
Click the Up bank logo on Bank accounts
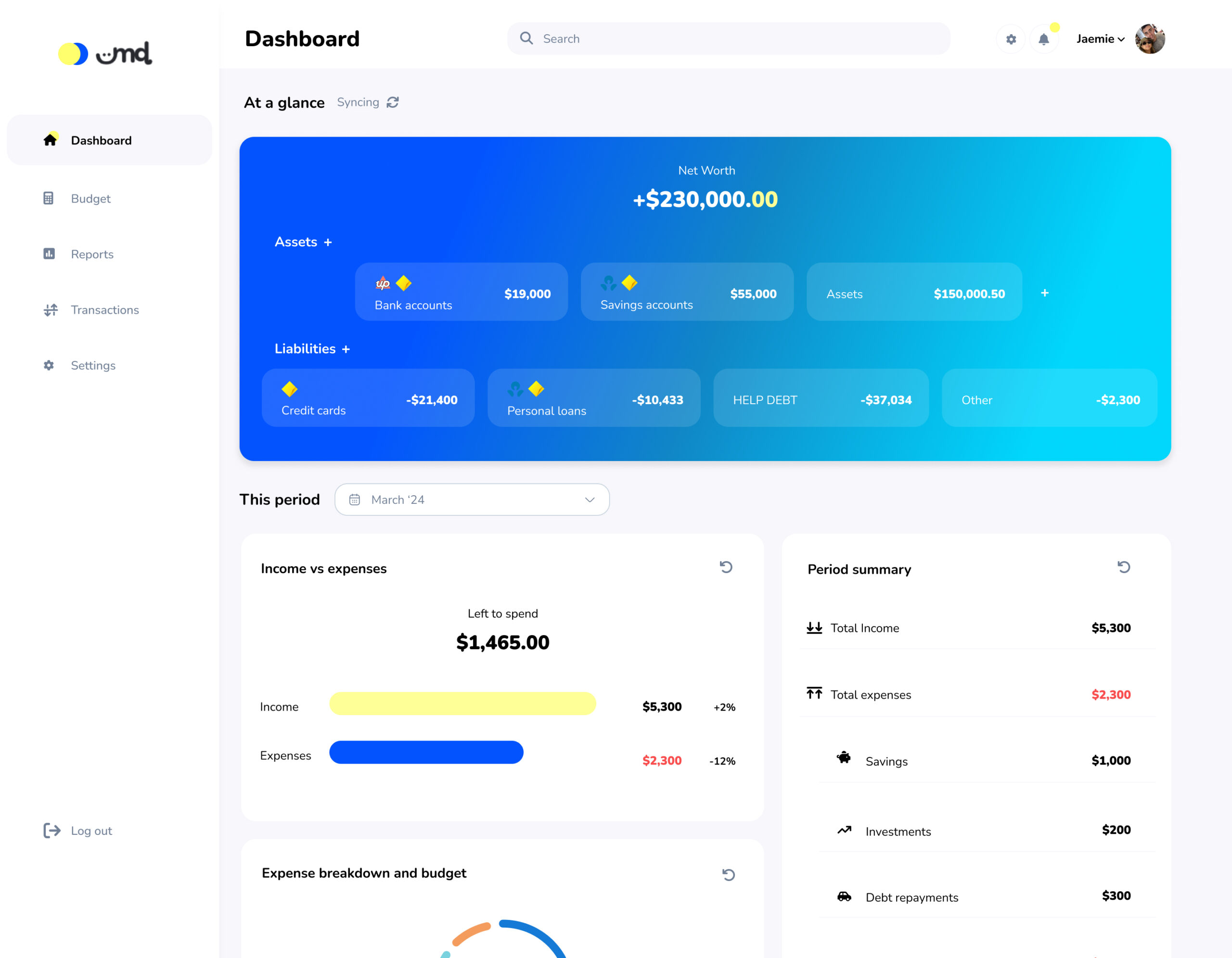pos(383,283)
